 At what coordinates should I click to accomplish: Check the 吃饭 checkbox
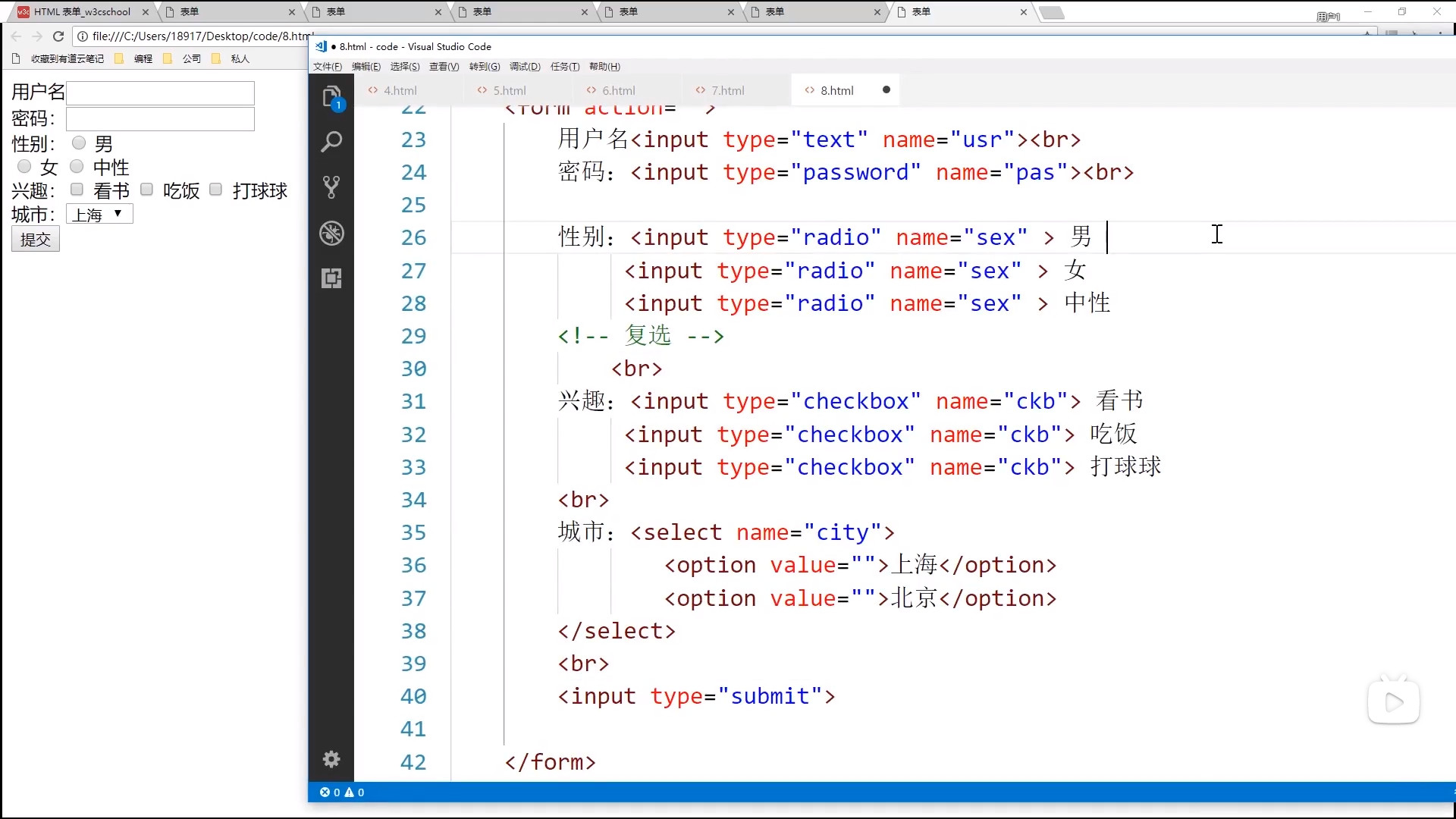pyautogui.click(x=147, y=190)
